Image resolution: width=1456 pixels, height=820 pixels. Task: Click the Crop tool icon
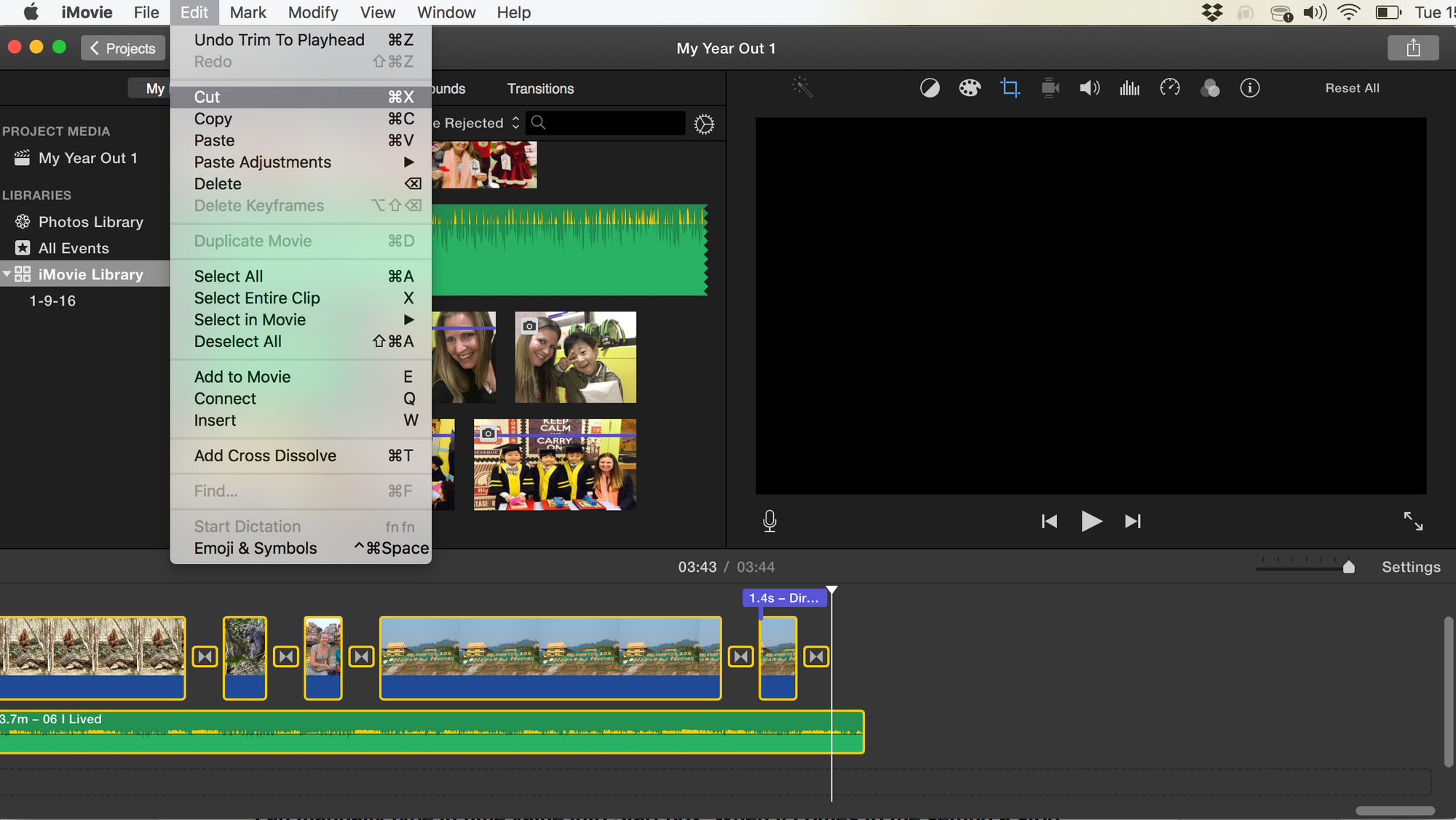(1010, 88)
